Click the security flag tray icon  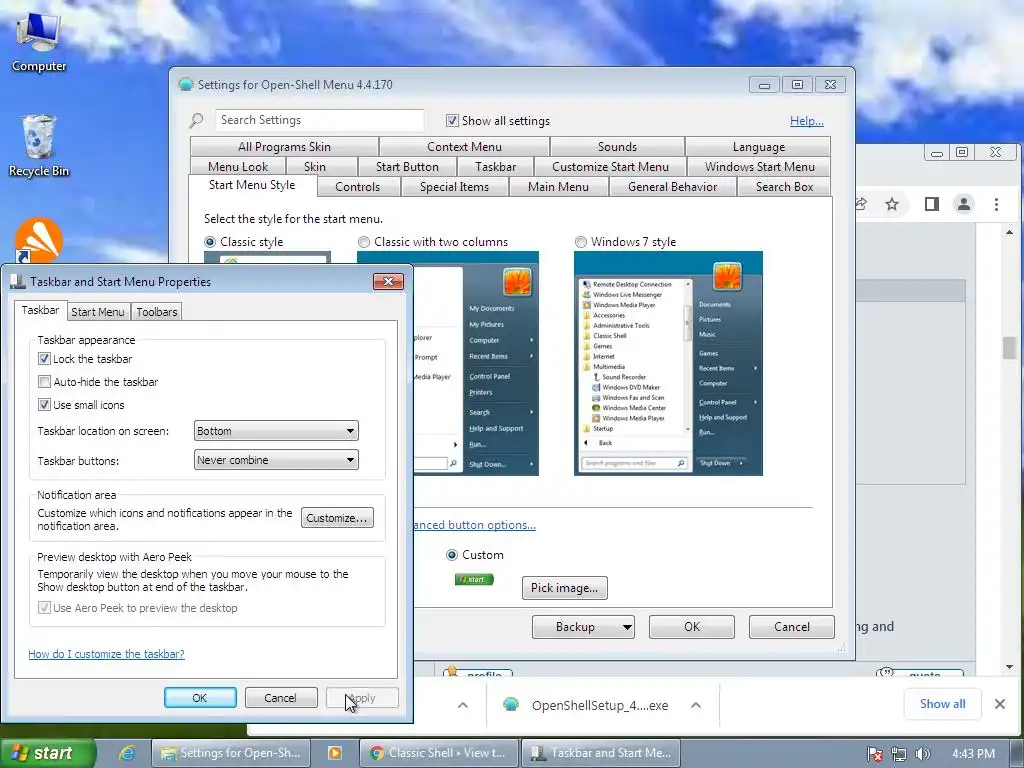pyautogui.click(x=876, y=754)
